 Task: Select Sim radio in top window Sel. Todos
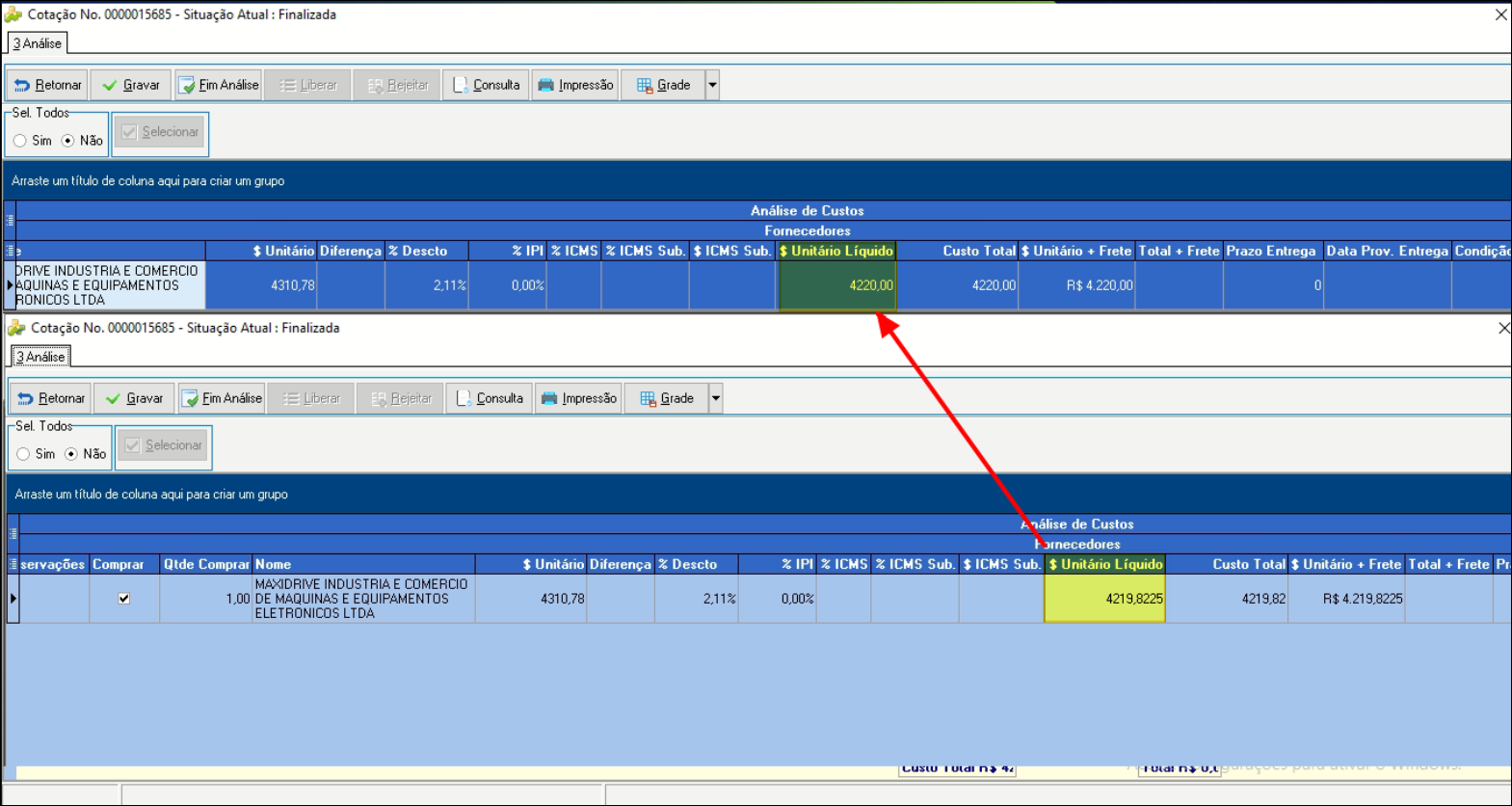pos(20,141)
